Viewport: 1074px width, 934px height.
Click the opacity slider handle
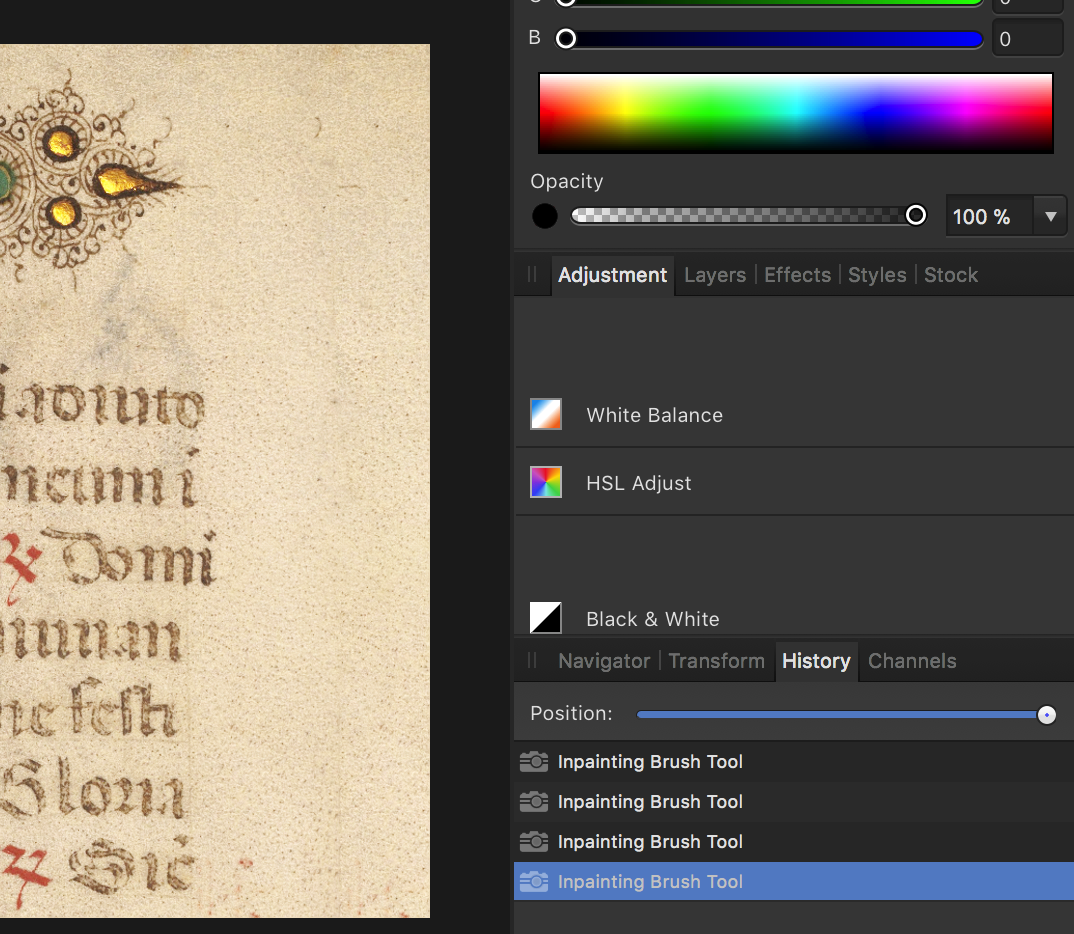point(916,215)
